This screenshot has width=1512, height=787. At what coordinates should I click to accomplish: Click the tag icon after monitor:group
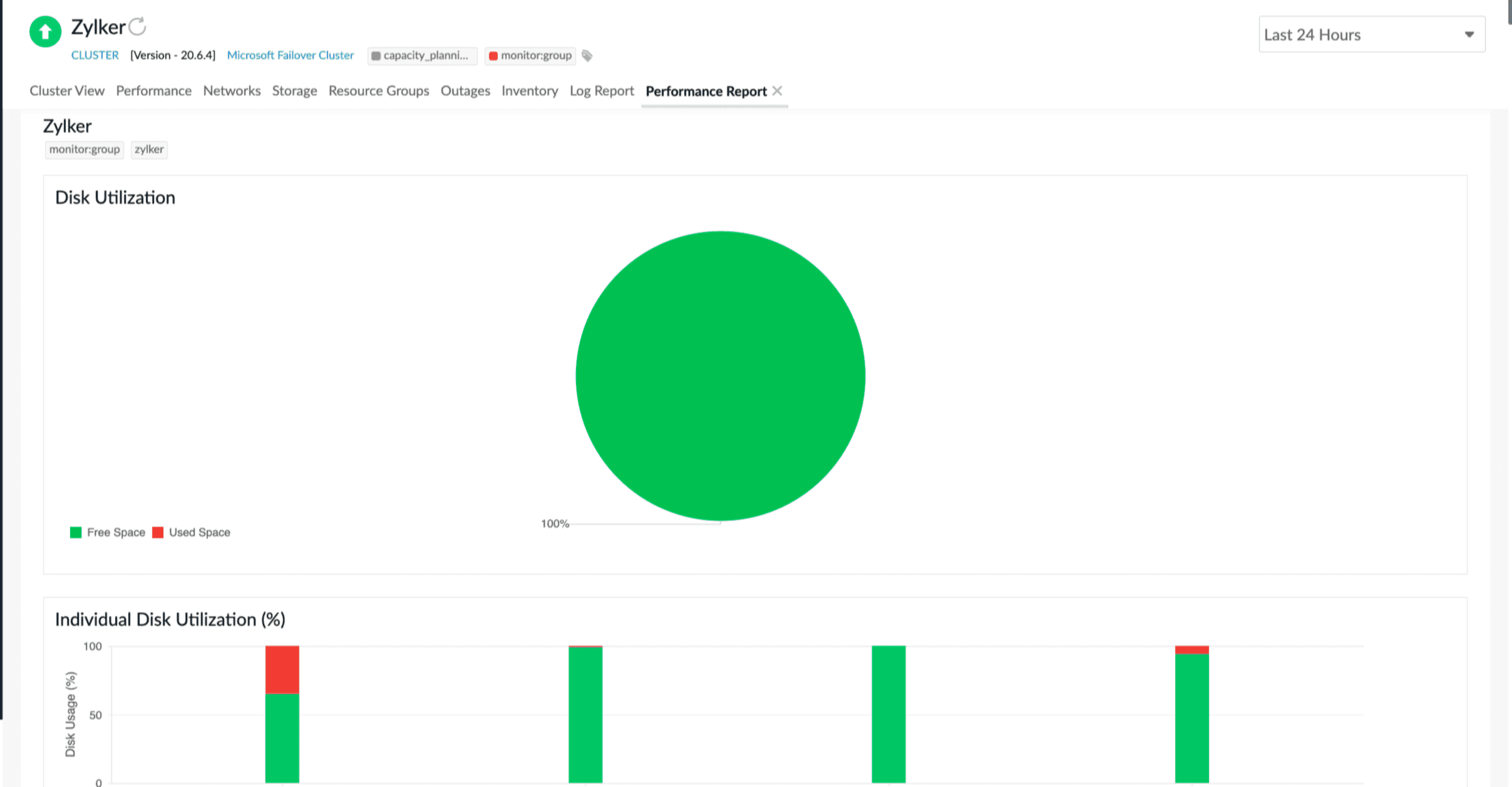click(x=587, y=56)
